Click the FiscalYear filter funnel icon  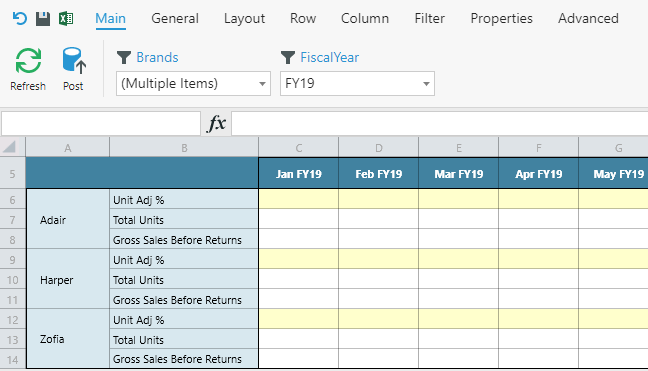(288, 57)
